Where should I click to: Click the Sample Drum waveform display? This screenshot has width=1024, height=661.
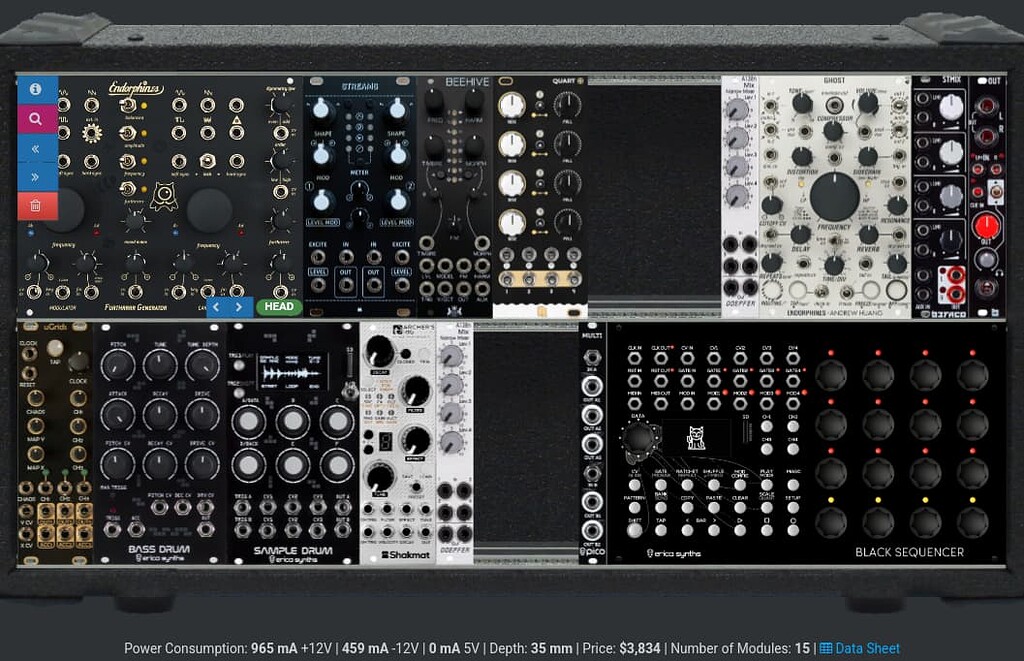293,372
